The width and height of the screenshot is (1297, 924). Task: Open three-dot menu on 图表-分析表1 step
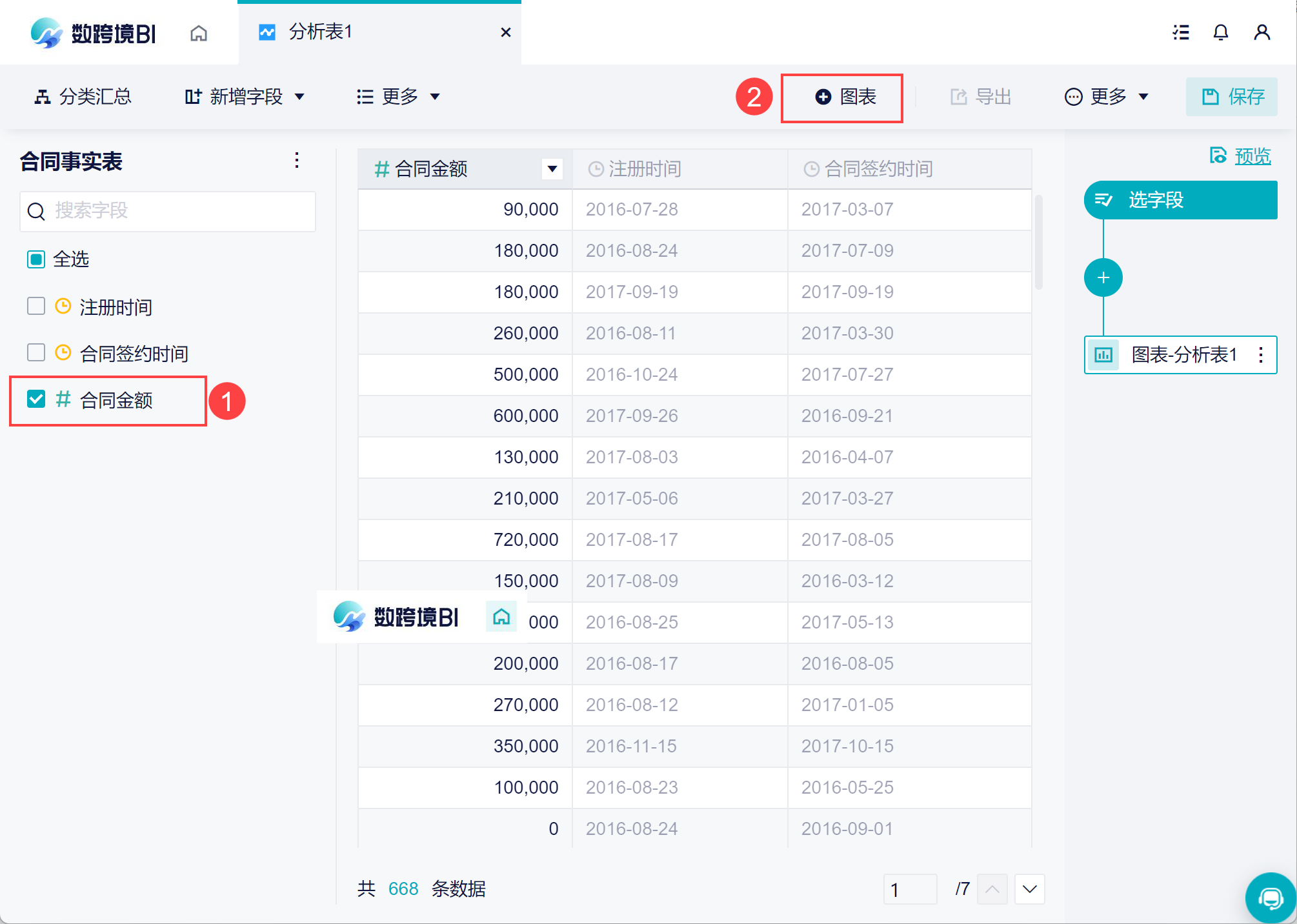point(1260,354)
